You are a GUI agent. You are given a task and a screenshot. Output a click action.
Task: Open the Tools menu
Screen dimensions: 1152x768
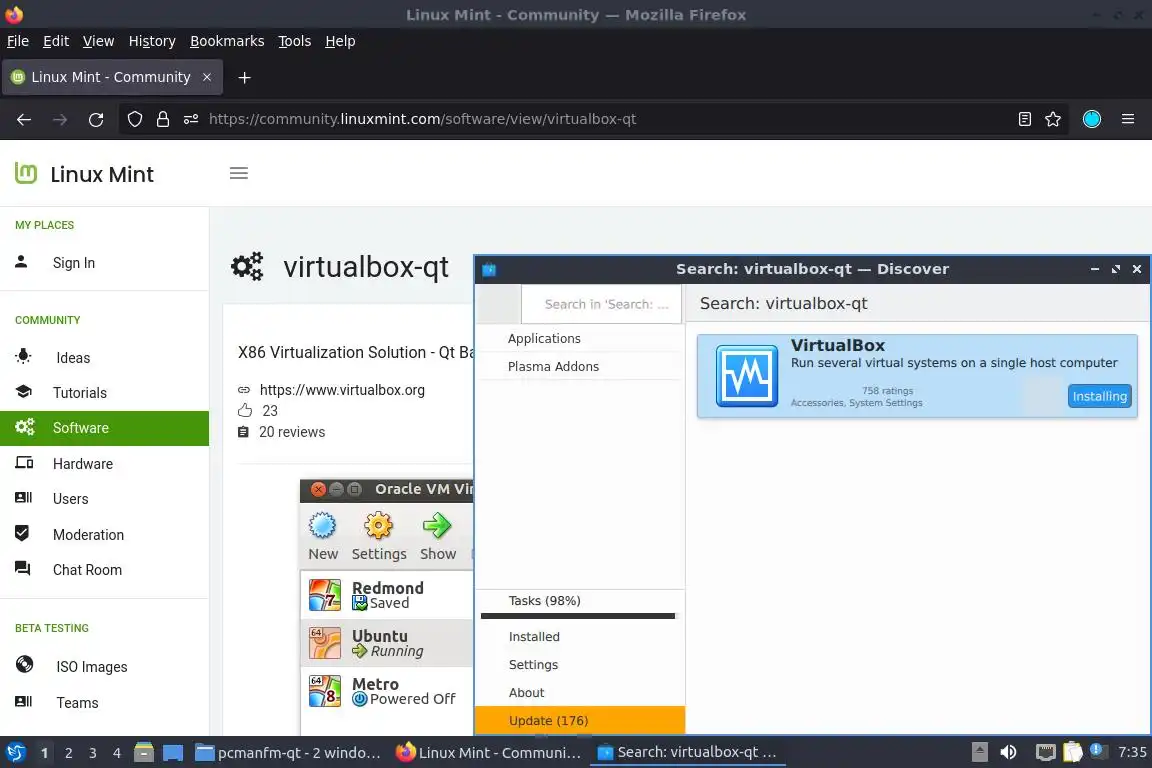295,41
